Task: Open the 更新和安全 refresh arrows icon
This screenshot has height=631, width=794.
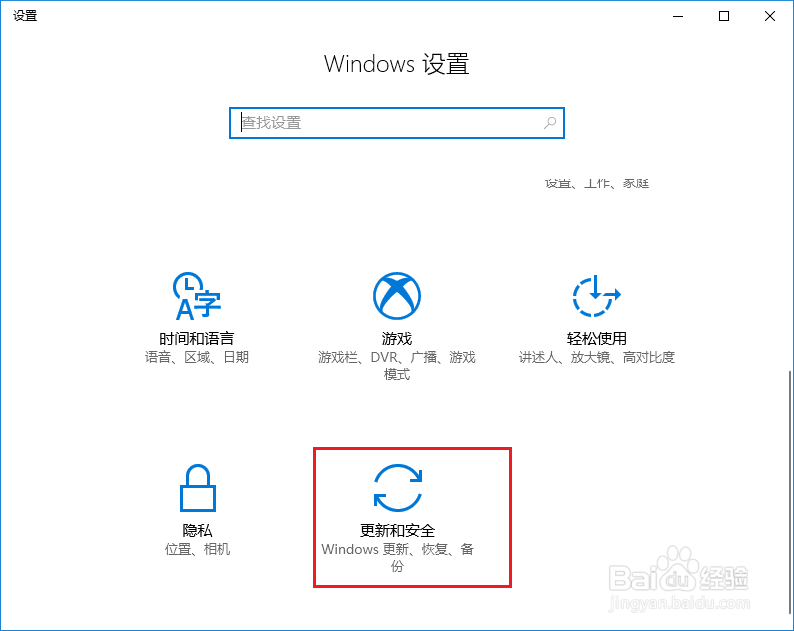Action: pos(398,488)
